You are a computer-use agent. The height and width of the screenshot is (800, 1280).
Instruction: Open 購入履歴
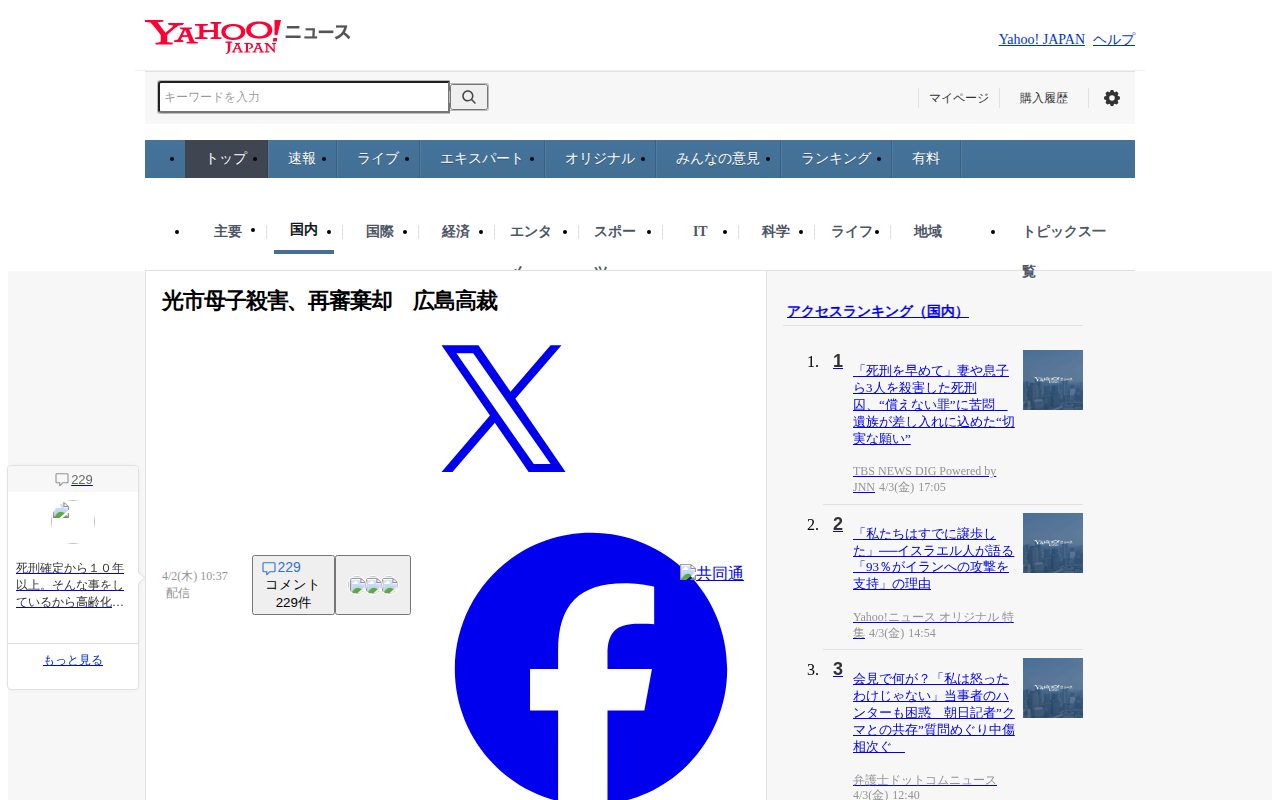coord(1044,98)
